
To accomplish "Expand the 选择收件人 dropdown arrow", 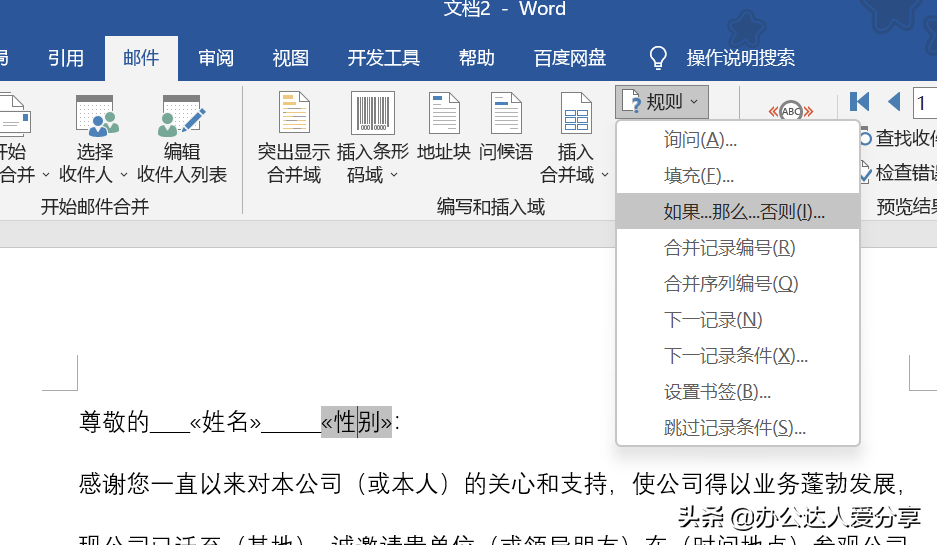I will coord(124,175).
